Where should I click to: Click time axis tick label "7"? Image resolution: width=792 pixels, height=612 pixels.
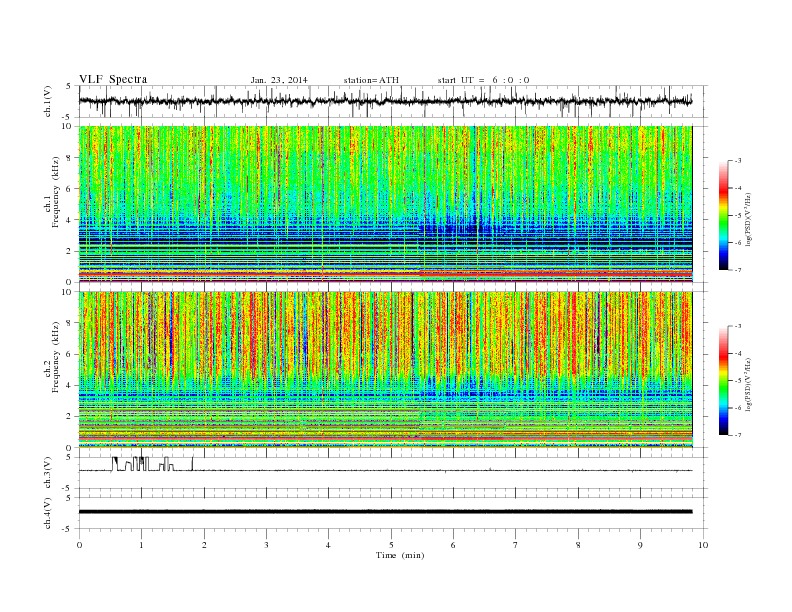[515, 545]
